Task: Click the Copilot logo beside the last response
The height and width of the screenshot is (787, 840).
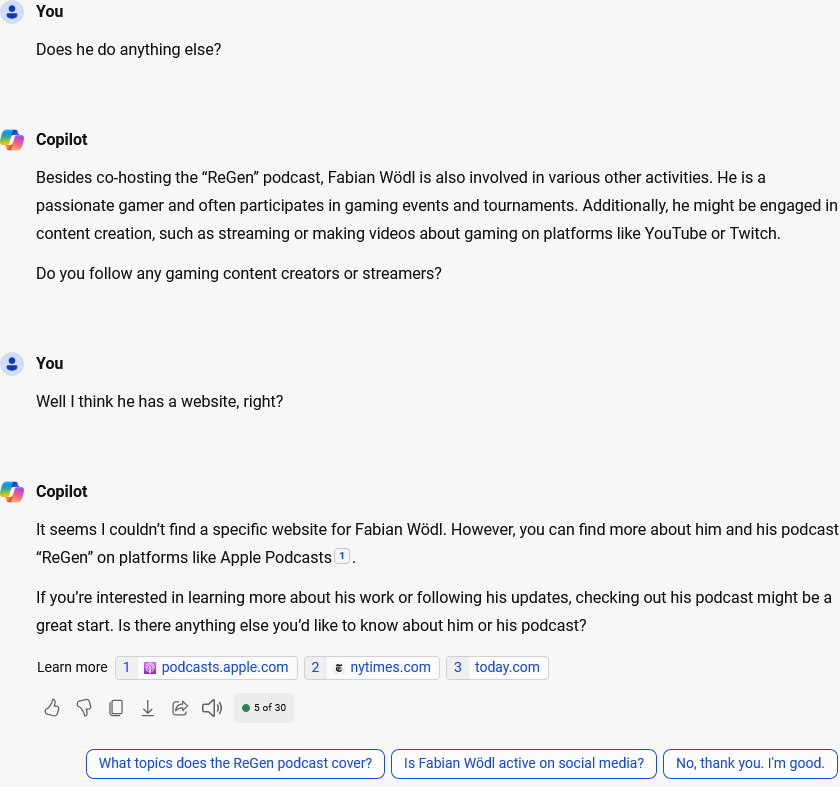Action: [x=12, y=492]
